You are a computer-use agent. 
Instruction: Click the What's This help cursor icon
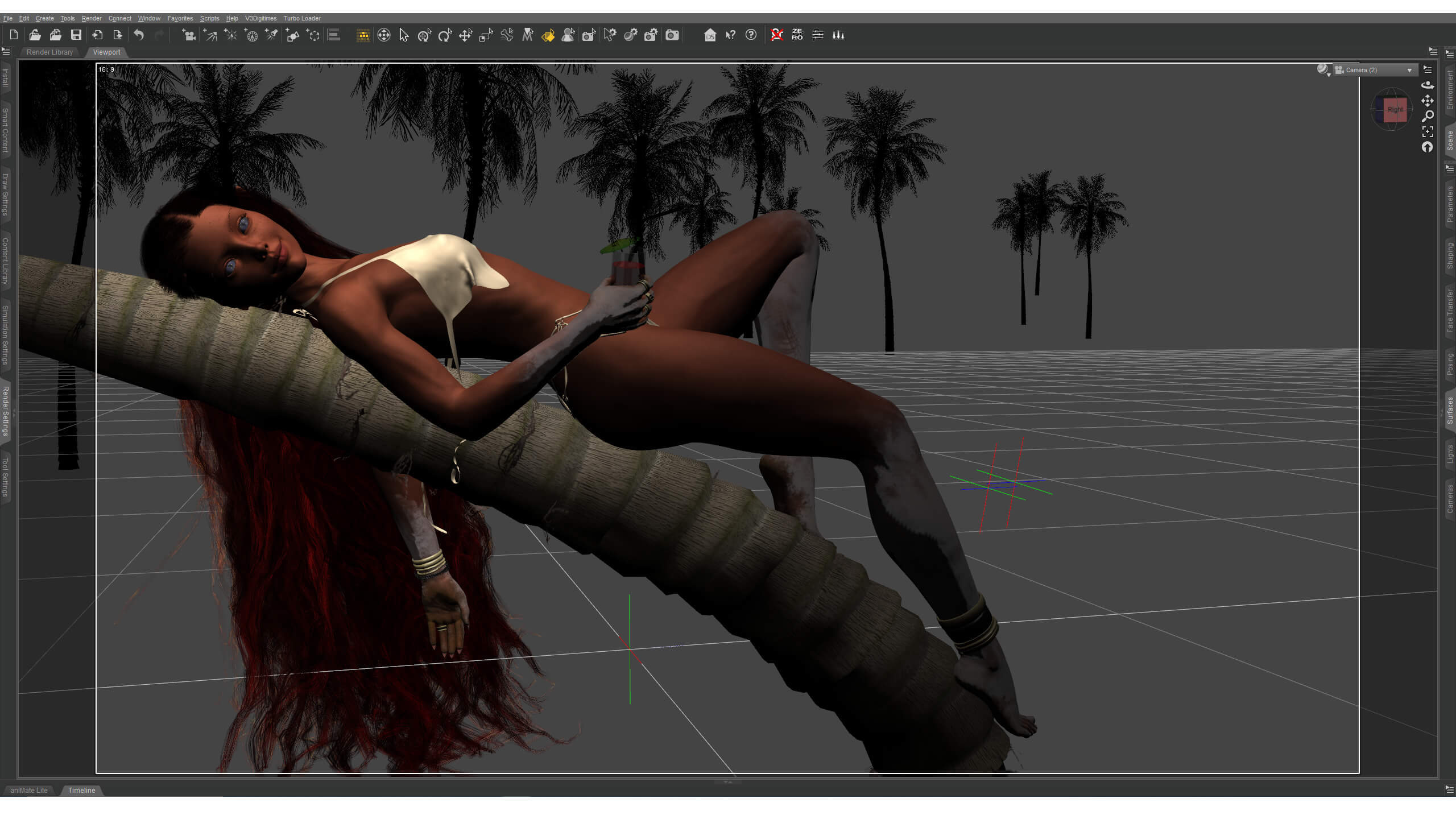click(x=730, y=35)
